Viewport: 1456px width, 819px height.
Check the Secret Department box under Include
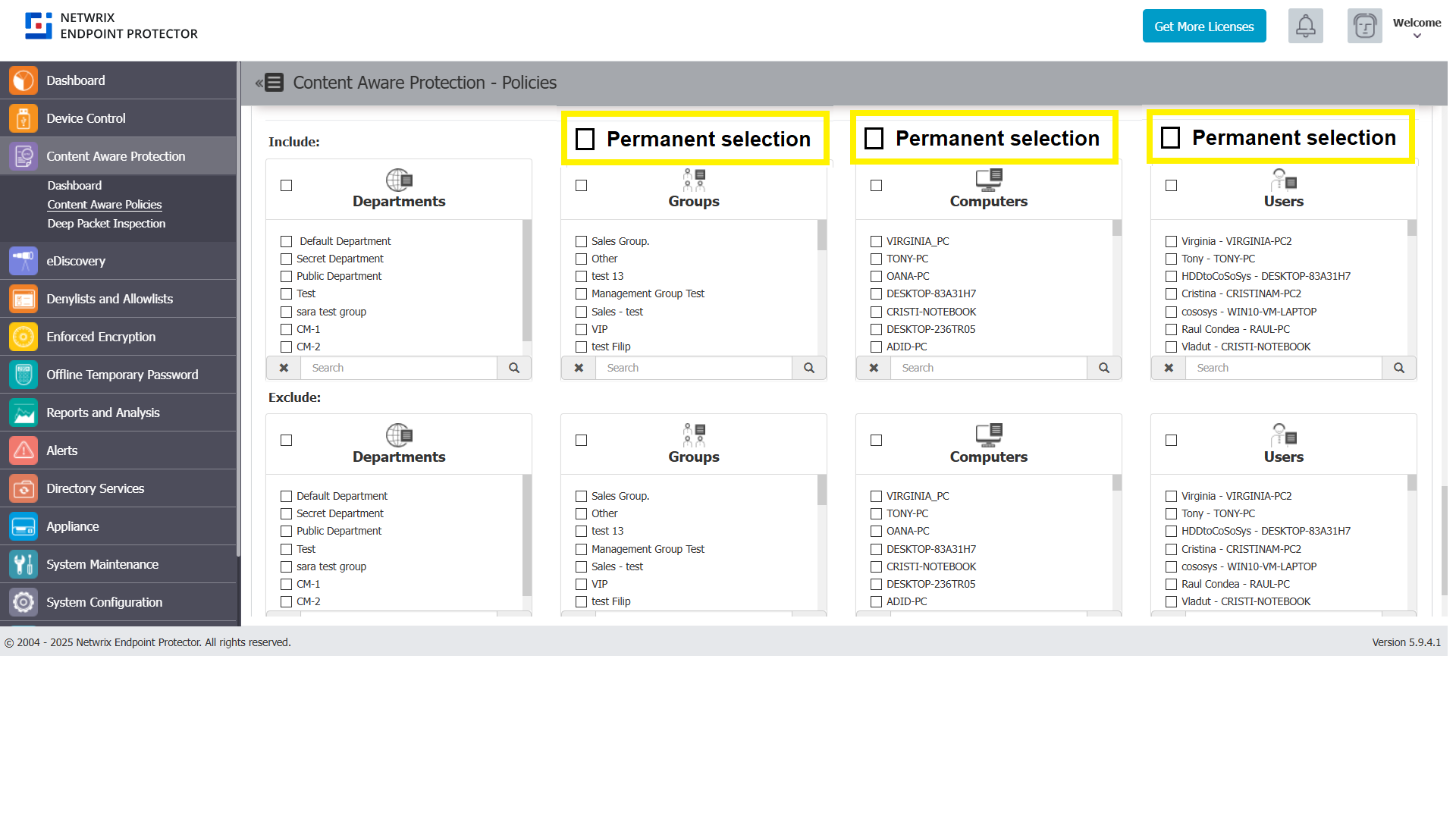pyautogui.click(x=287, y=259)
